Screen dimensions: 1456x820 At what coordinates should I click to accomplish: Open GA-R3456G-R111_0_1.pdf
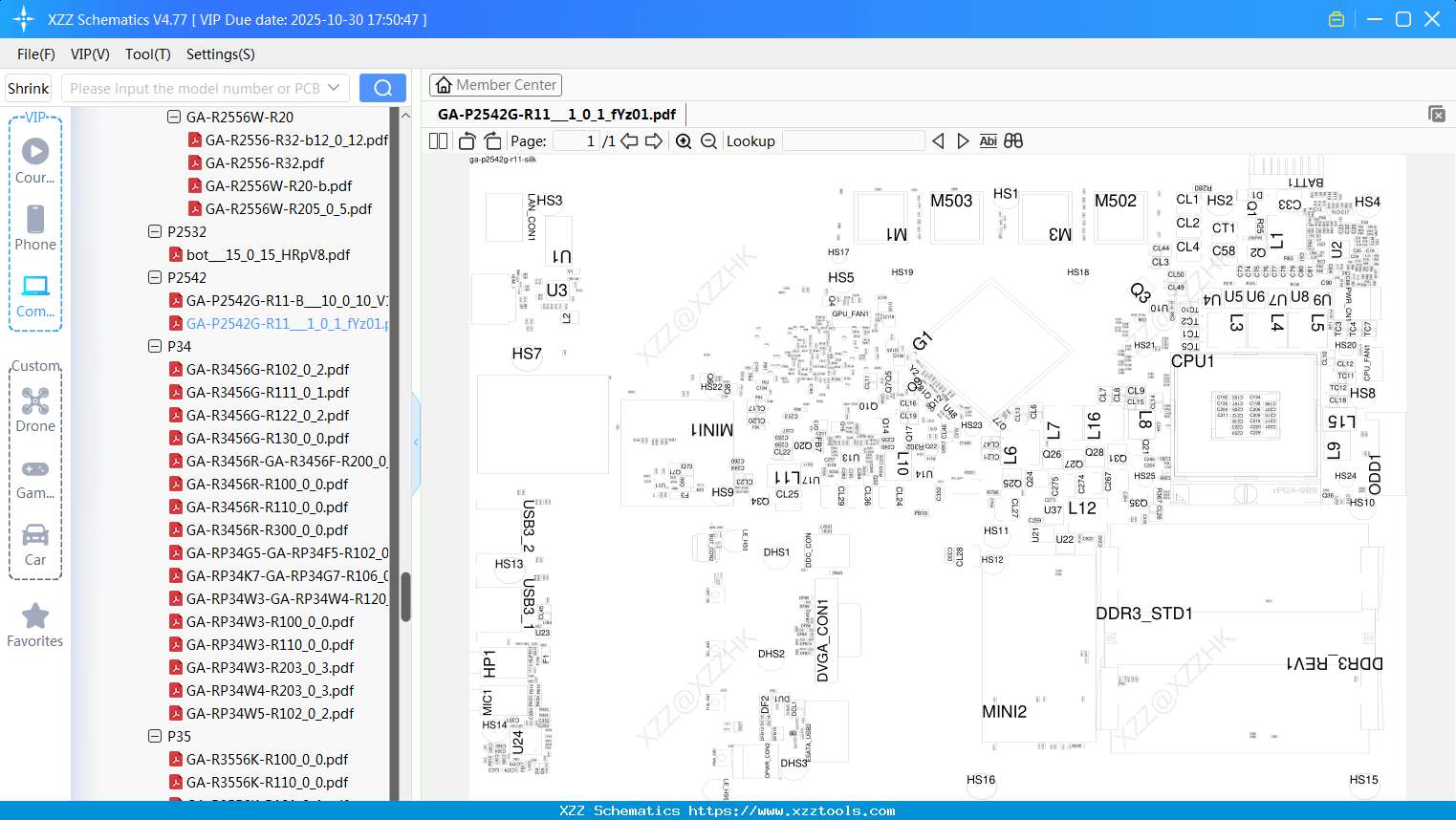(x=268, y=393)
